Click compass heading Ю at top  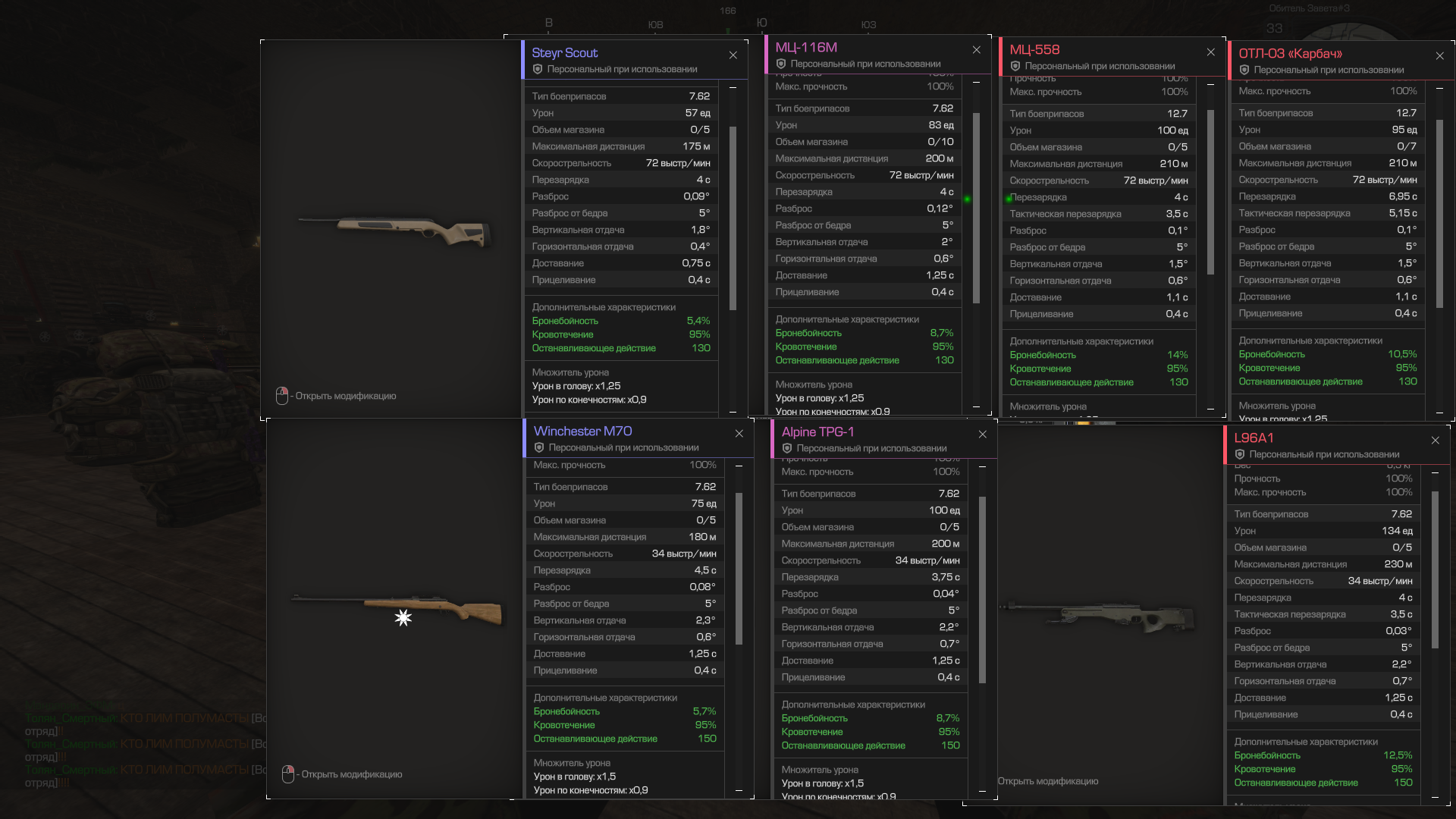coord(761,23)
